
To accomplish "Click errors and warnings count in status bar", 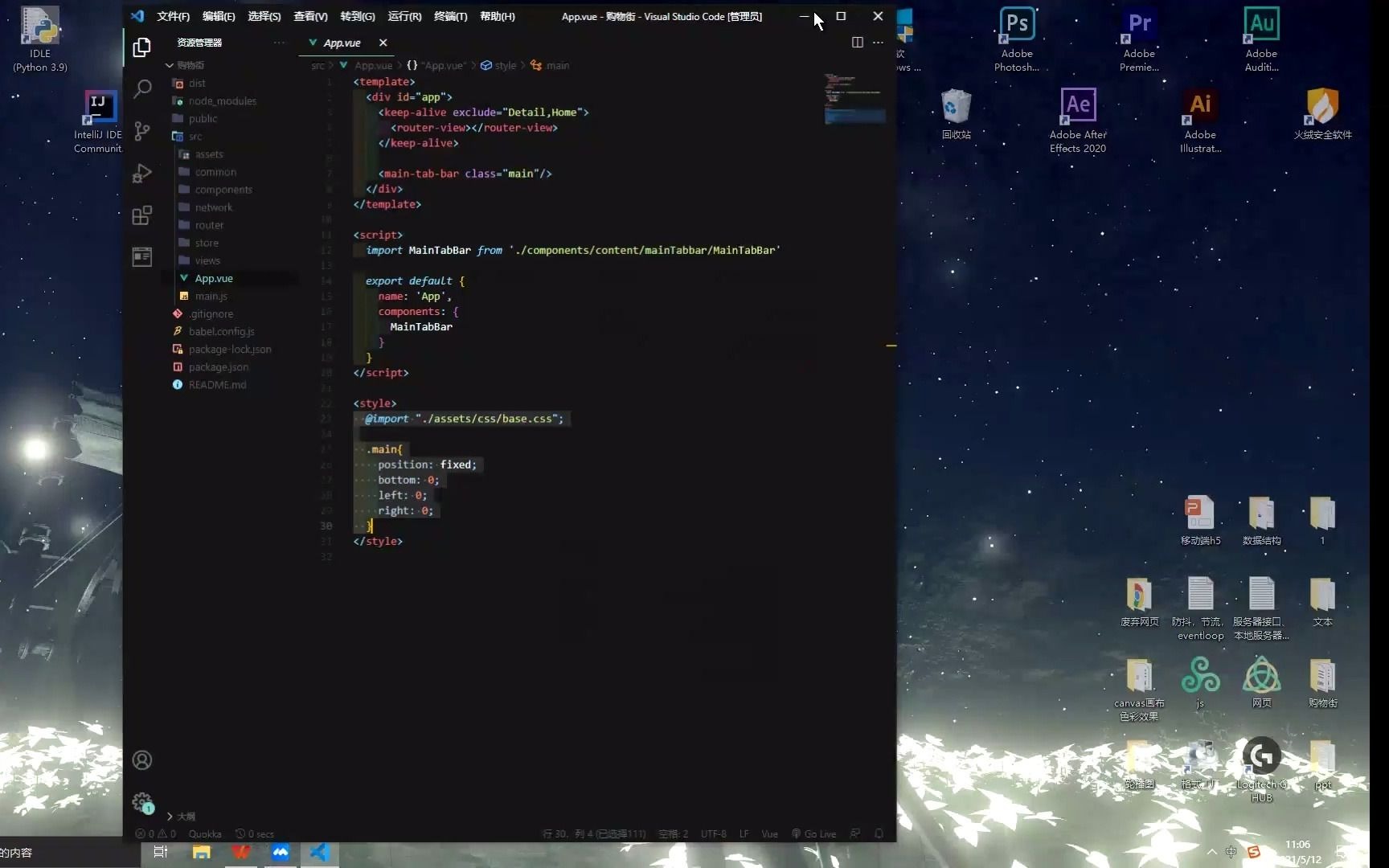I will coord(156,834).
